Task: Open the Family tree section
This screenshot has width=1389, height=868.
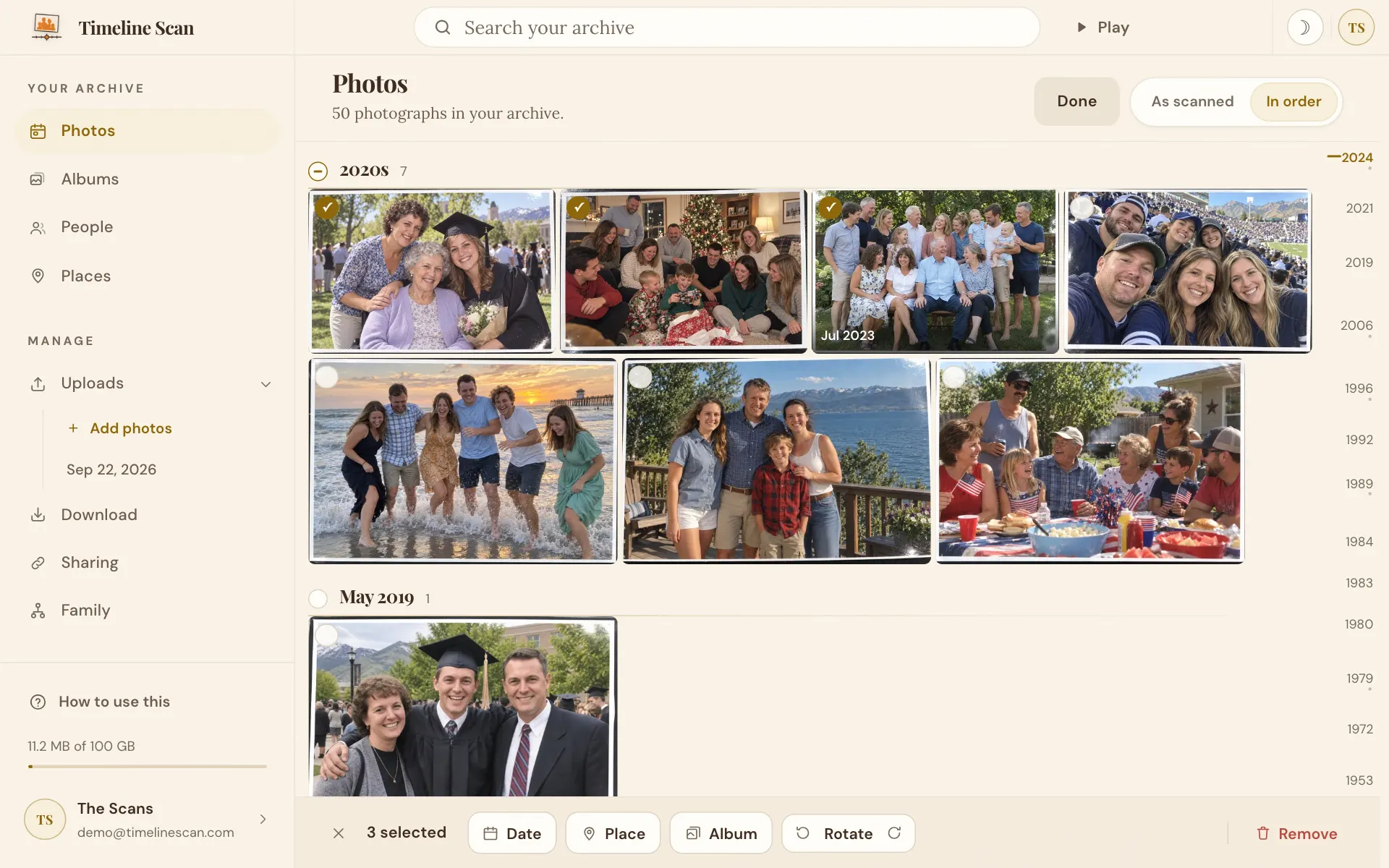Action: tap(147, 610)
